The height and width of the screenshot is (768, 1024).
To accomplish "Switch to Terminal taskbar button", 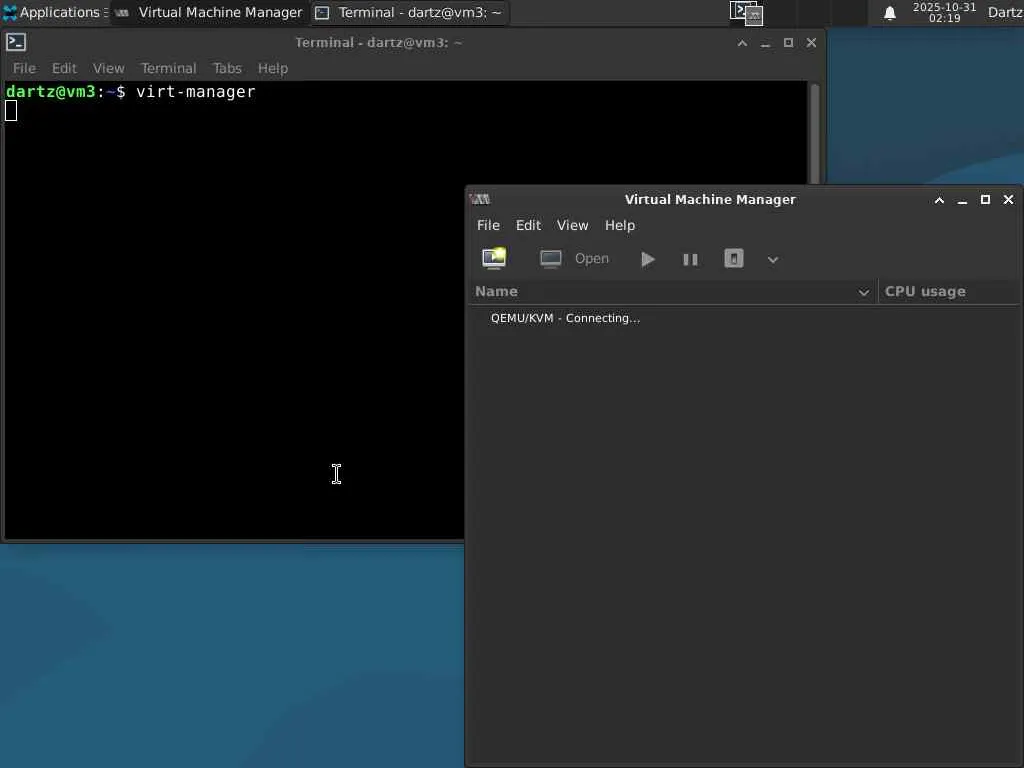I will 409,12.
